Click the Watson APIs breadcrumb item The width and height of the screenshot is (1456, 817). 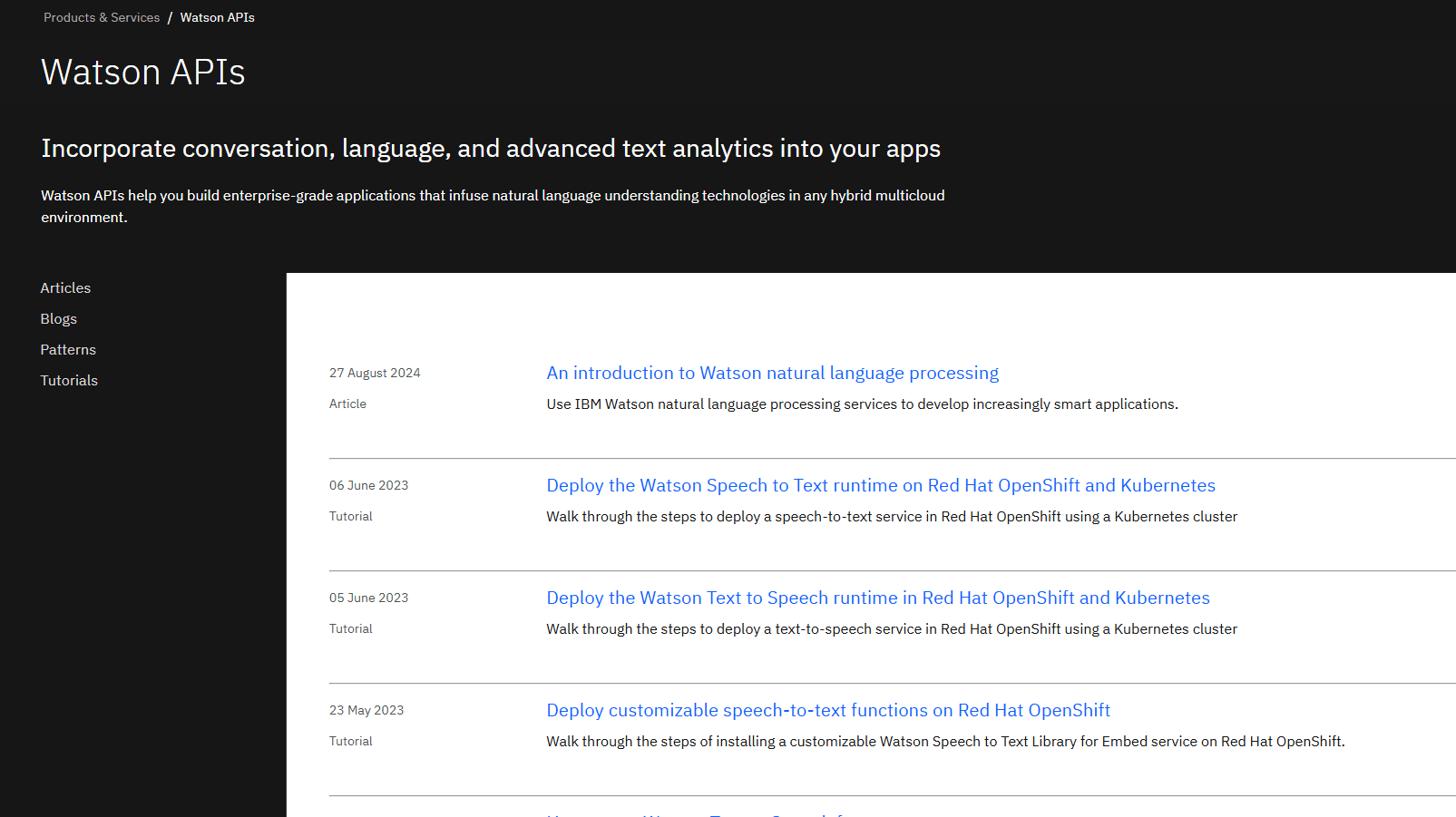pos(217,17)
